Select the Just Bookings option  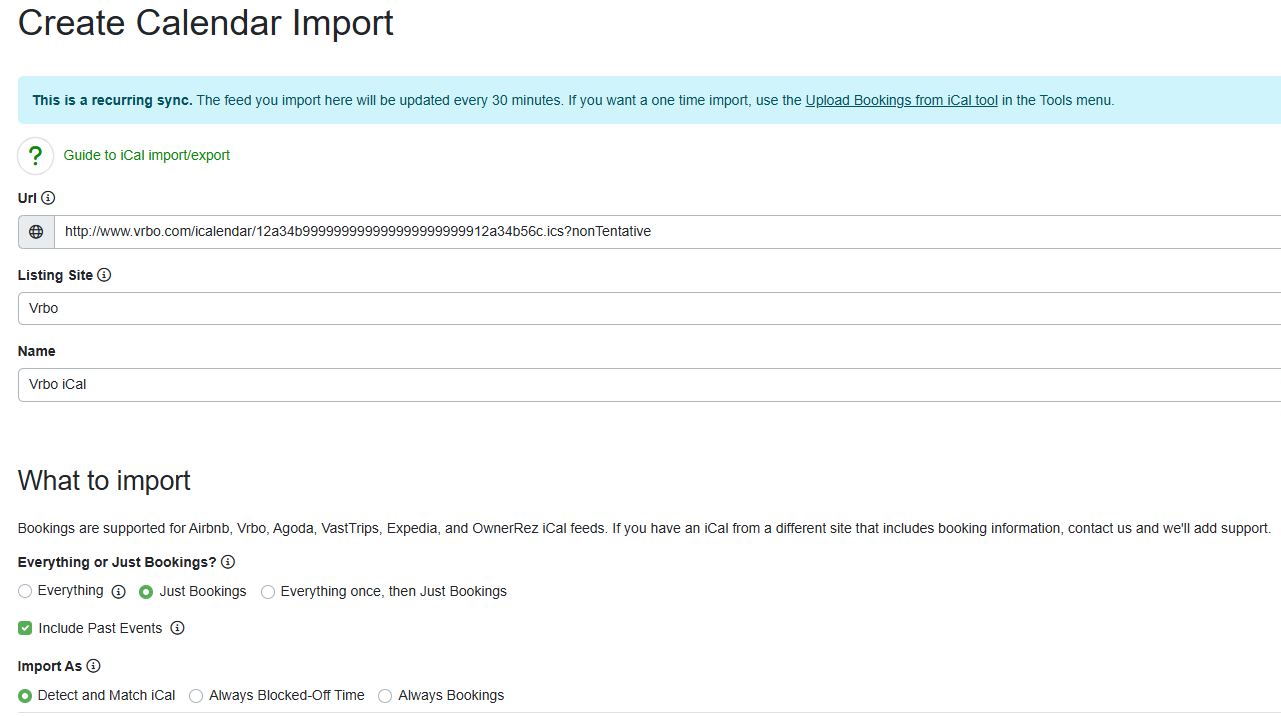click(x=145, y=591)
